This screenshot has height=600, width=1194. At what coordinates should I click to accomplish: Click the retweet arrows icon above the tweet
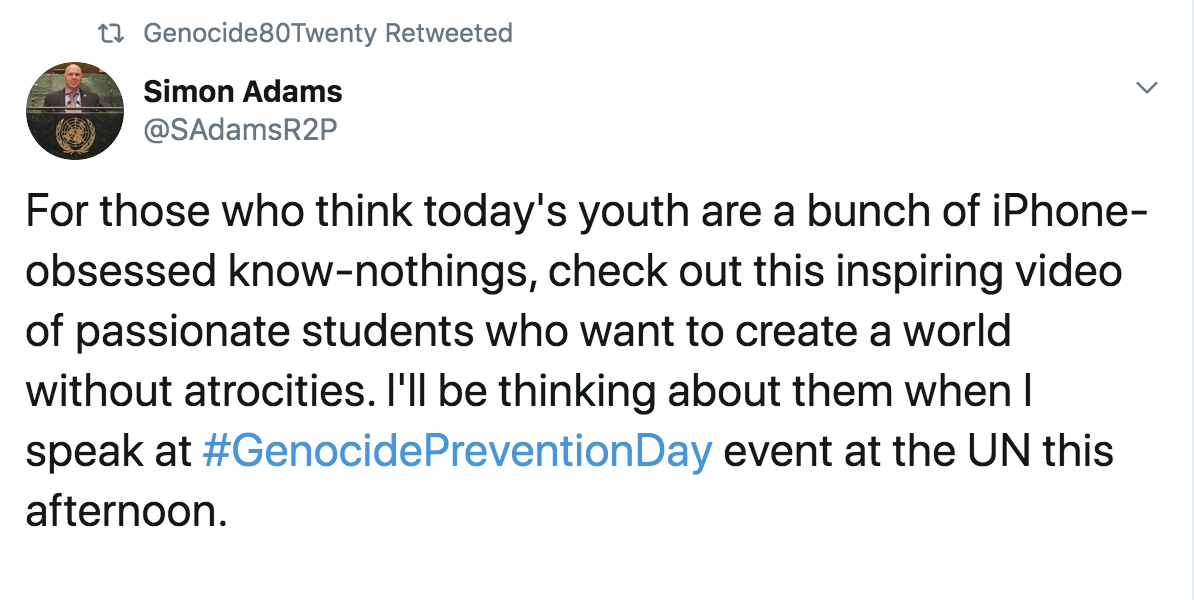point(112,34)
